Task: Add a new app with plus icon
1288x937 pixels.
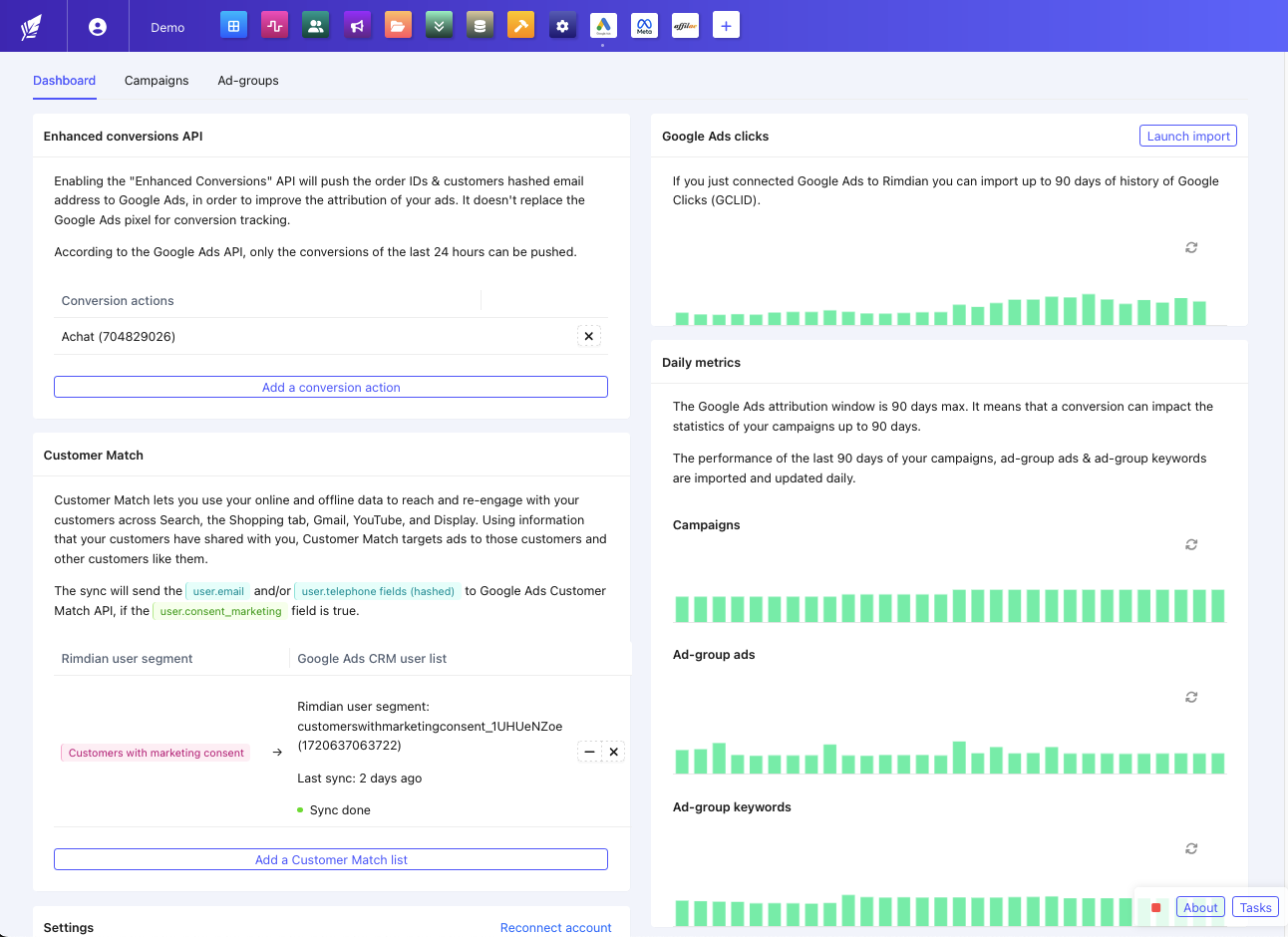Action: (x=726, y=26)
